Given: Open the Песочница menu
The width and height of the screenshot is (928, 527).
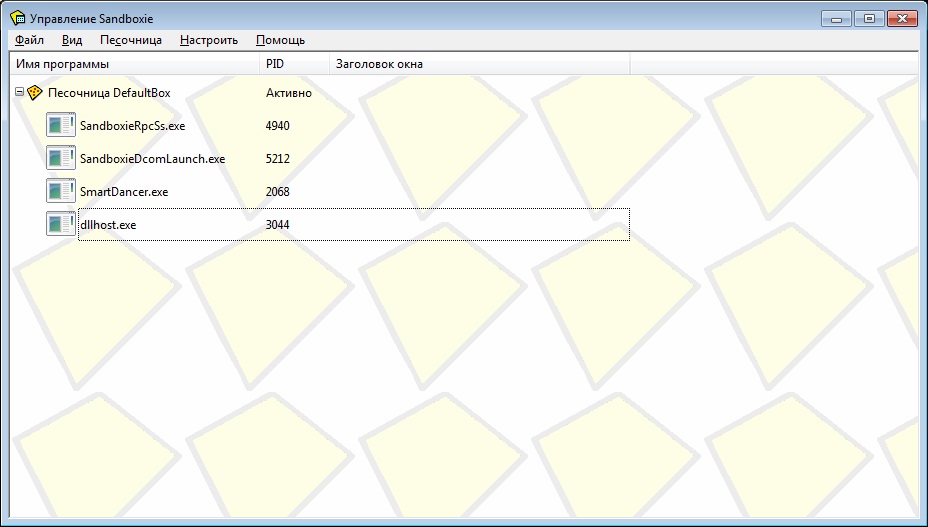Looking at the screenshot, I should click(x=131, y=40).
